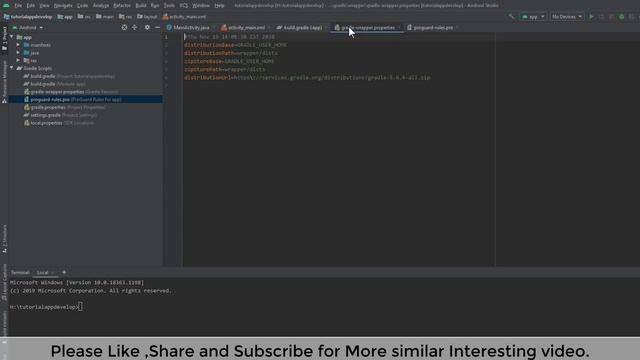
Task: Select the manifests folder item
Action: click(37, 45)
